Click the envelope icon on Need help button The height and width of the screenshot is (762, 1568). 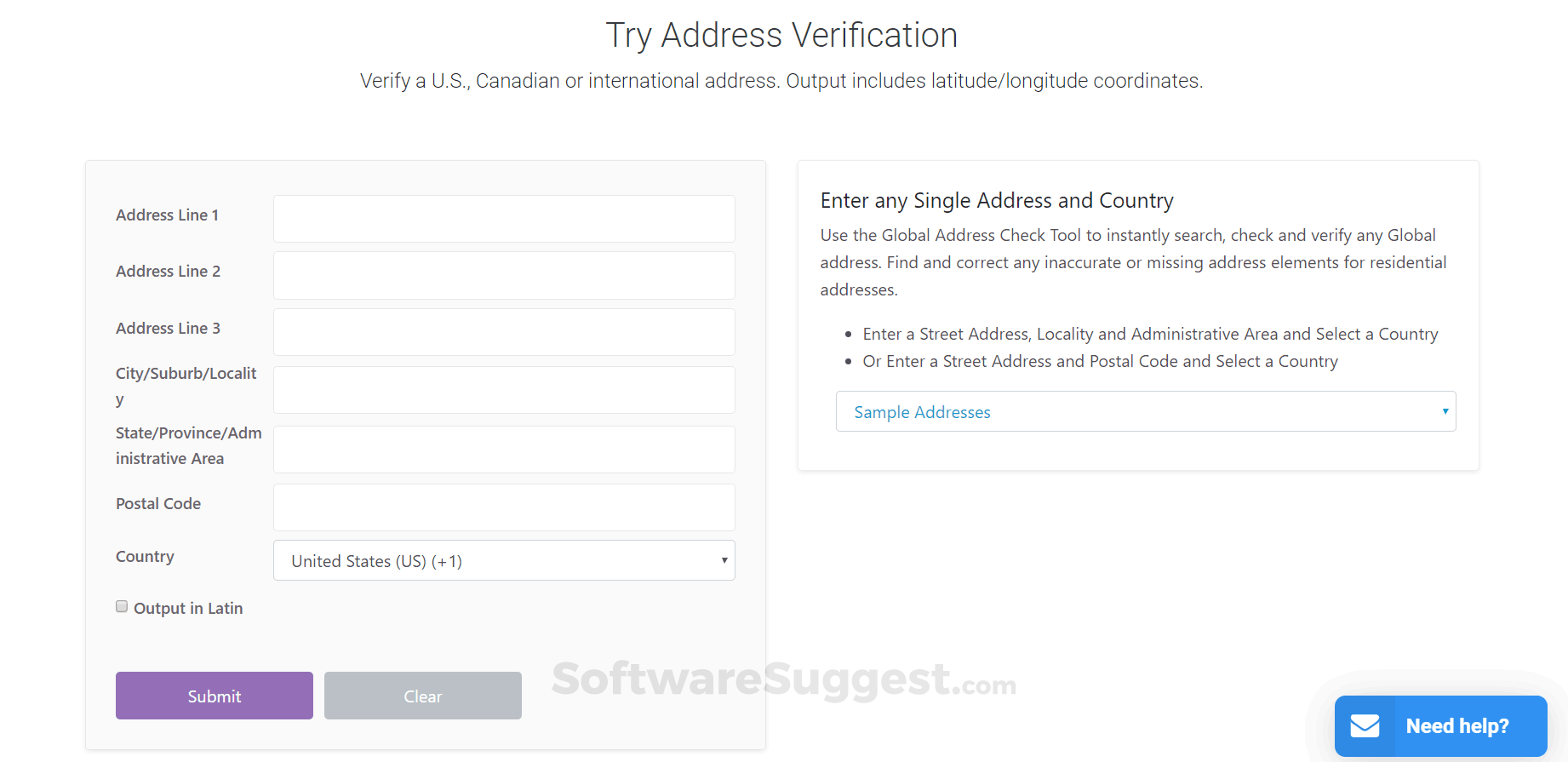click(x=1365, y=725)
